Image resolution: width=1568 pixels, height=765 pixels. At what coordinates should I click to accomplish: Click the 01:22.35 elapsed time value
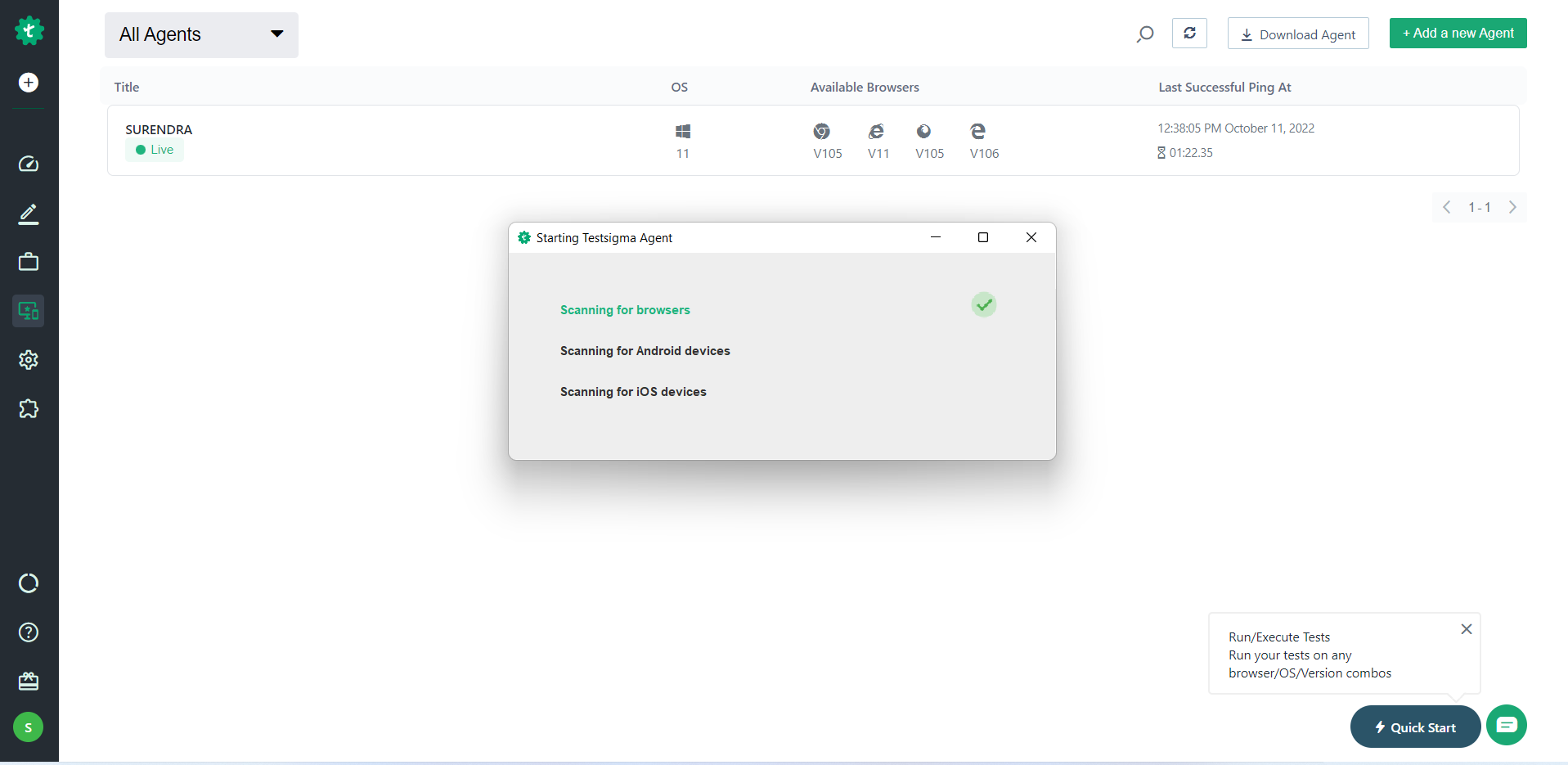1191,153
